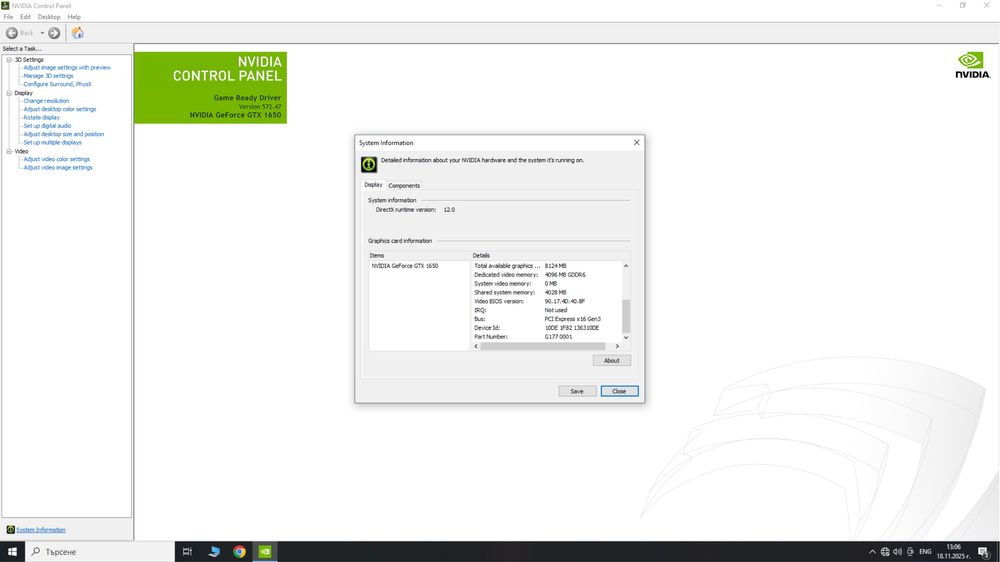Open Adjust desktop color settings

point(60,109)
